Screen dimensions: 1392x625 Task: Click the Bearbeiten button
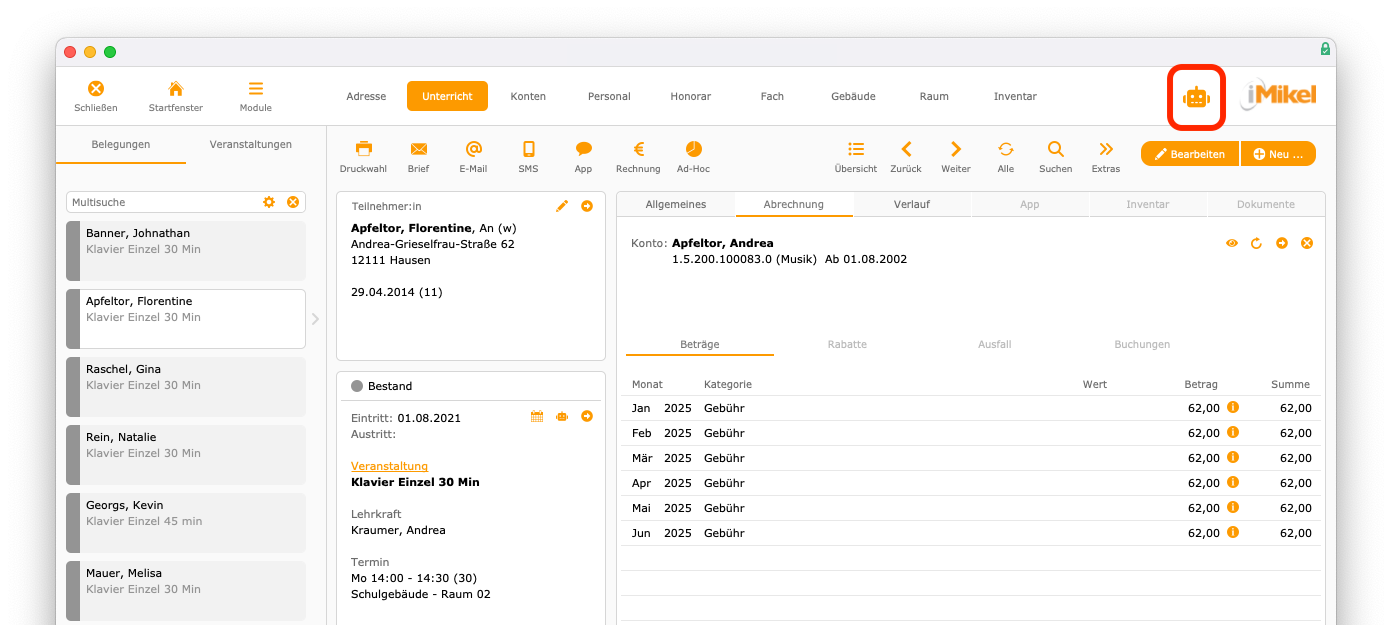pyautogui.click(x=1190, y=154)
